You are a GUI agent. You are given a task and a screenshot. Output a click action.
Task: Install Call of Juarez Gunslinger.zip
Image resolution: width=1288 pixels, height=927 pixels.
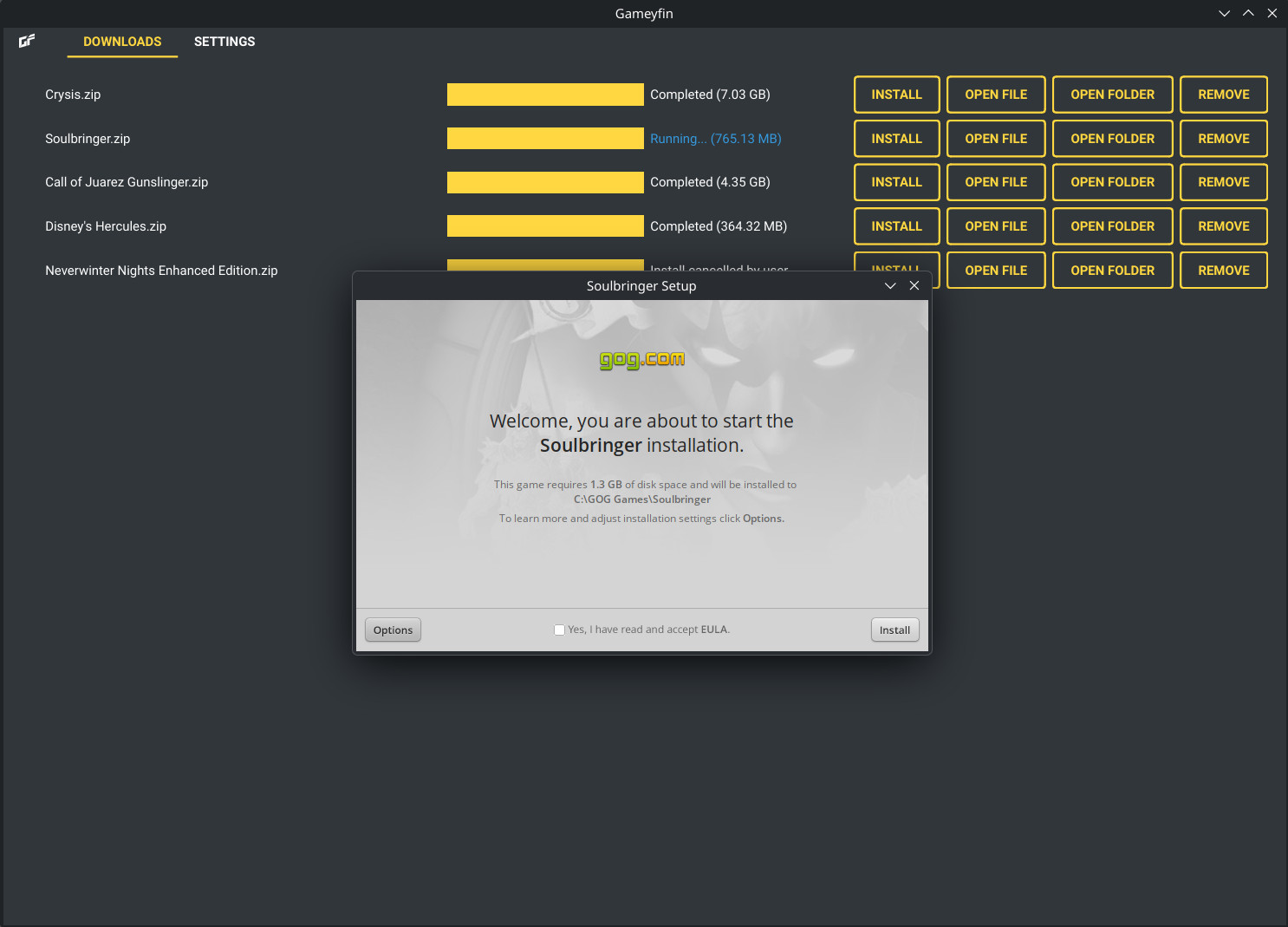coord(897,182)
